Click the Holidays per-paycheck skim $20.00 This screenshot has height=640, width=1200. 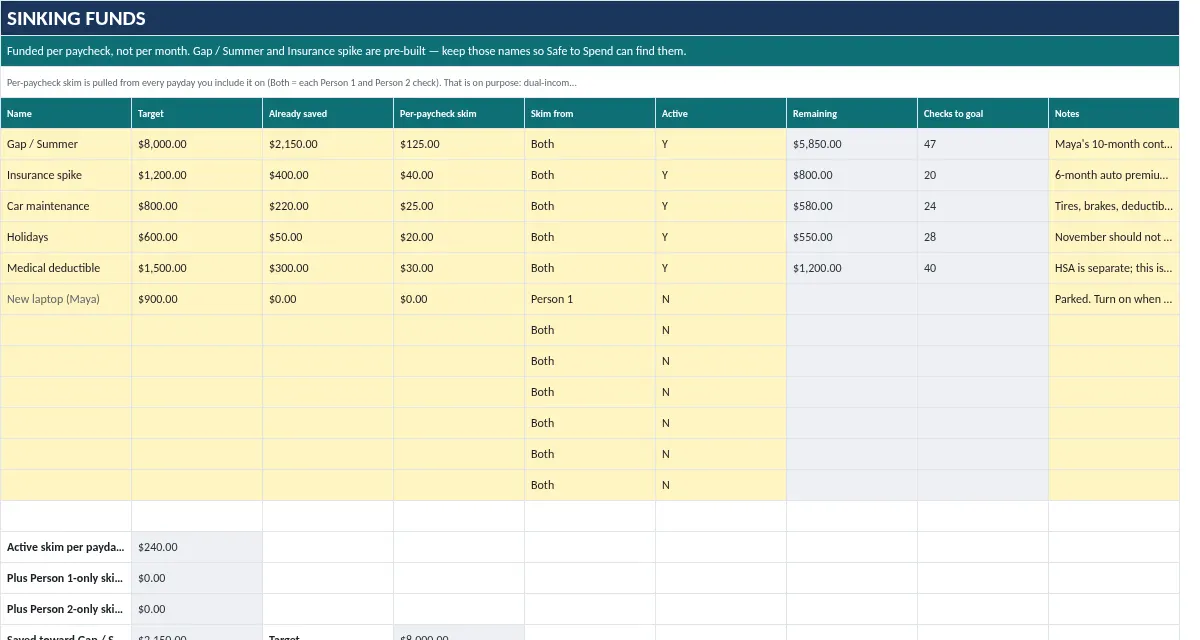[459, 237]
